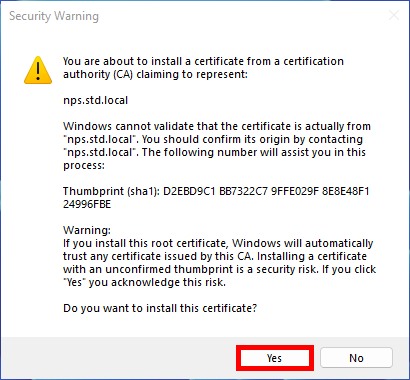Decline the certificate by clicking No
Image resolution: width=410 pixels, height=380 pixels.
(356, 358)
